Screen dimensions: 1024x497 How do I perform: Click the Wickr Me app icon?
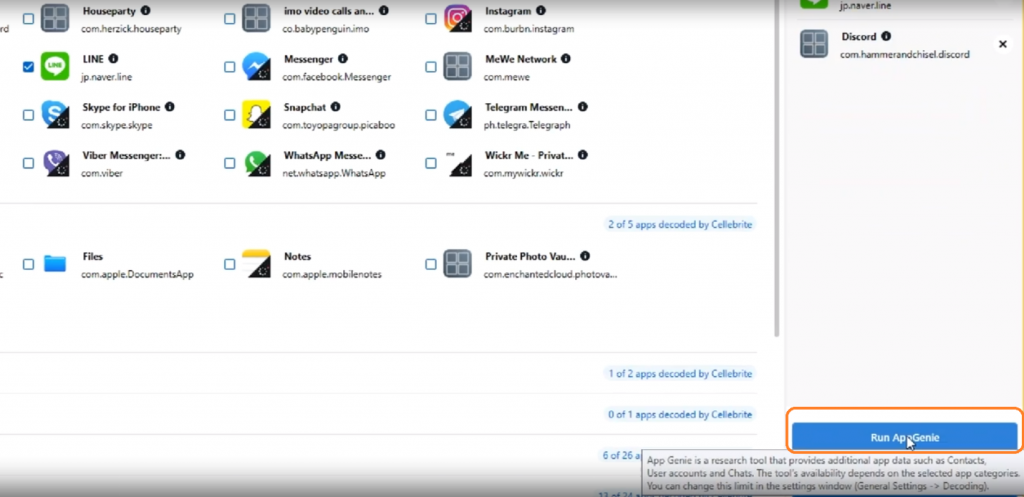pos(457,163)
